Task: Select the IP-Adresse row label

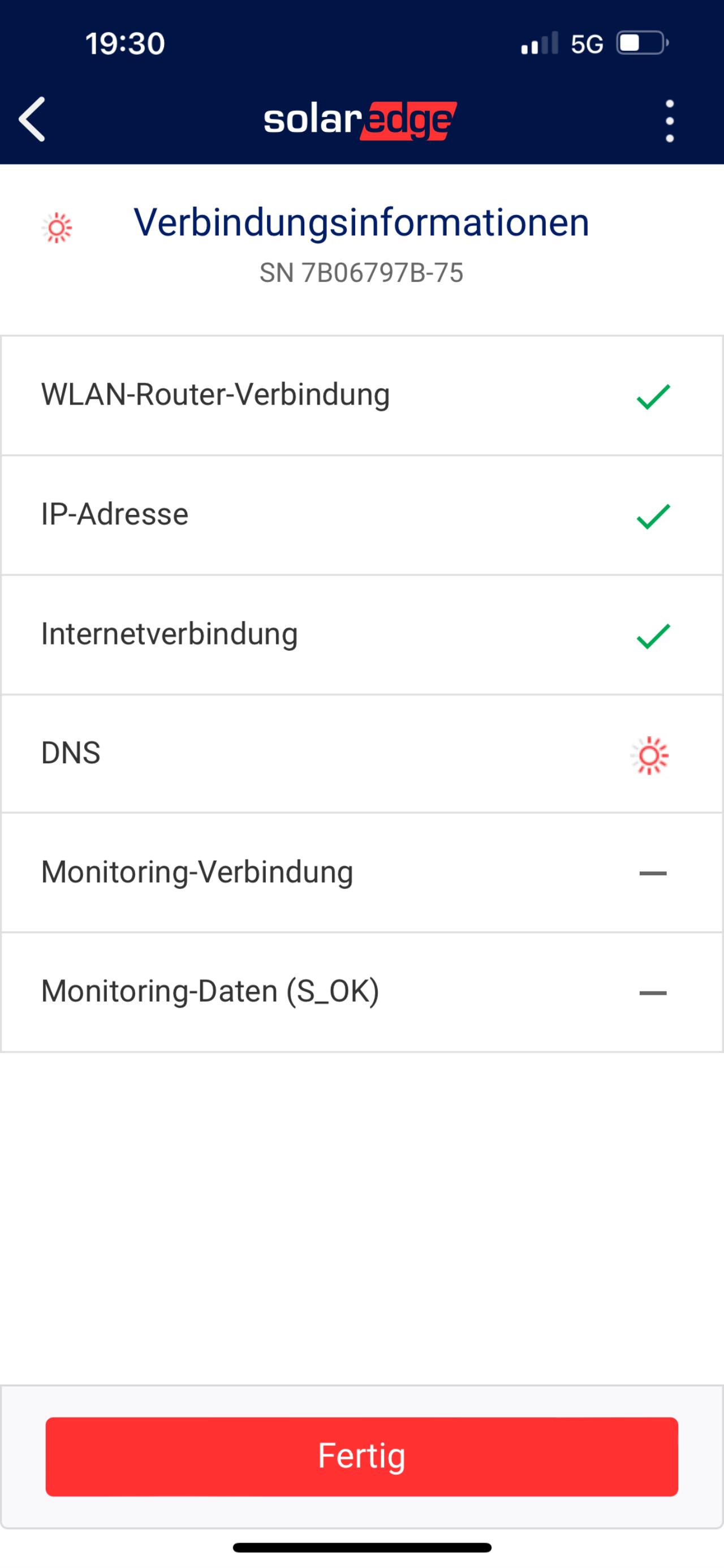Action: (114, 514)
